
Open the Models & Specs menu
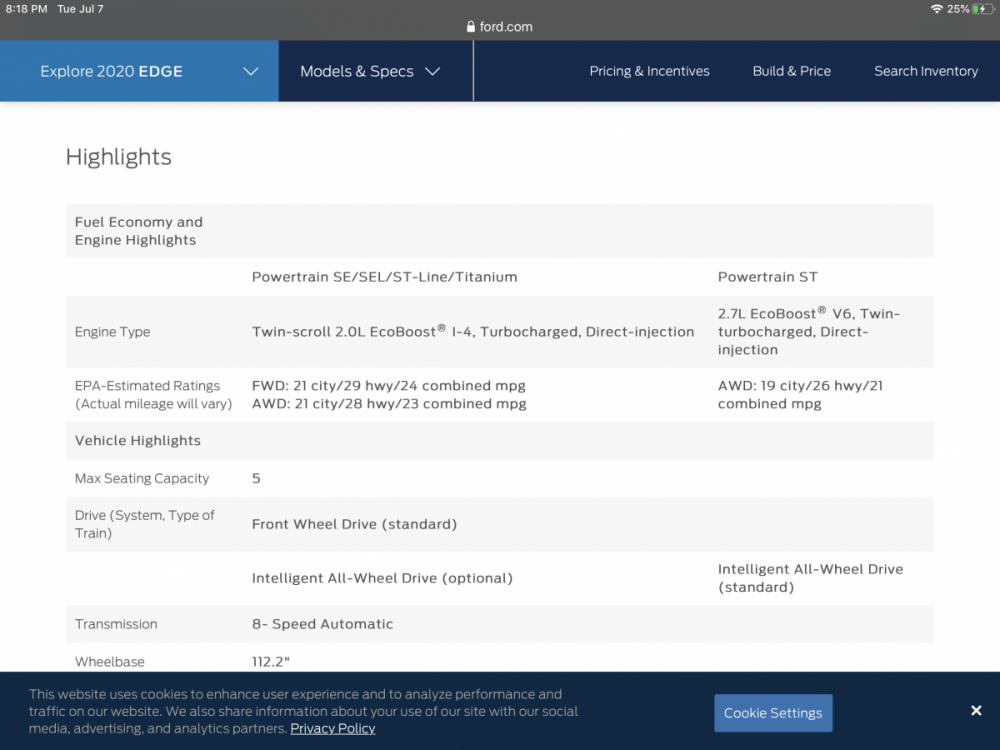point(369,71)
